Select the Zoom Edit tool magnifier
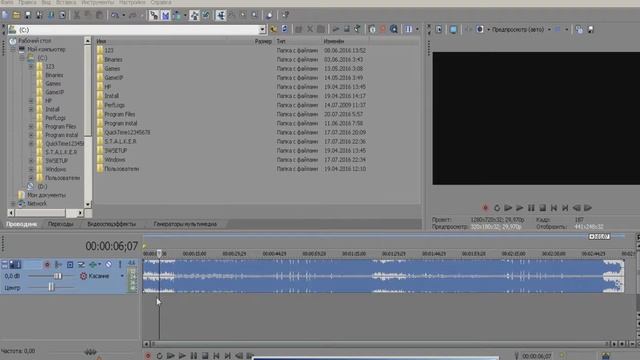The width and height of the screenshot is (640, 360). pos(254,16)
